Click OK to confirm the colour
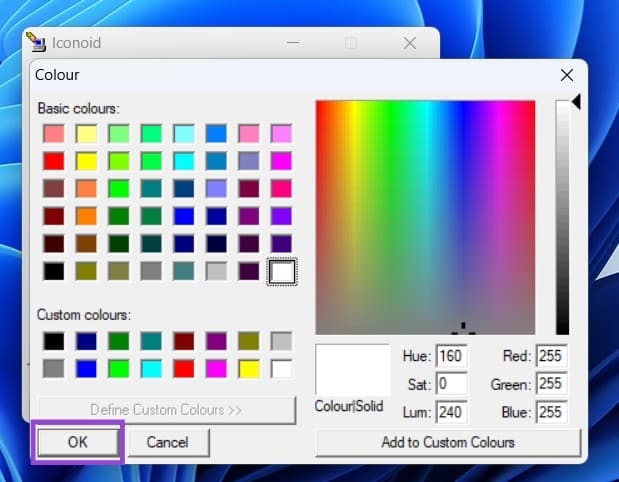Image resolution: width=619 pixels, height=482 pixels. click(78, 442)
